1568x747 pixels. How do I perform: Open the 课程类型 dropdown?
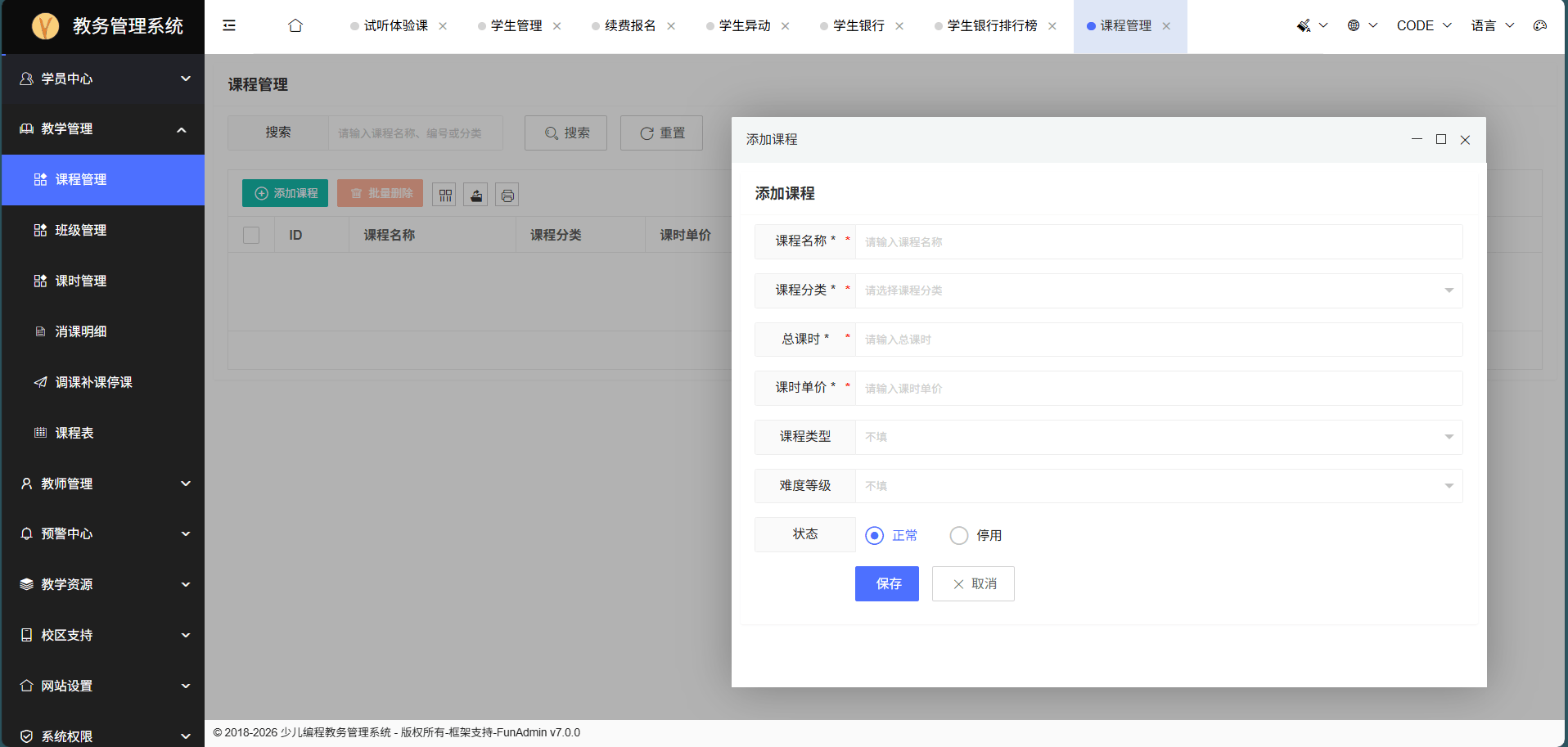coord(1159,437)
